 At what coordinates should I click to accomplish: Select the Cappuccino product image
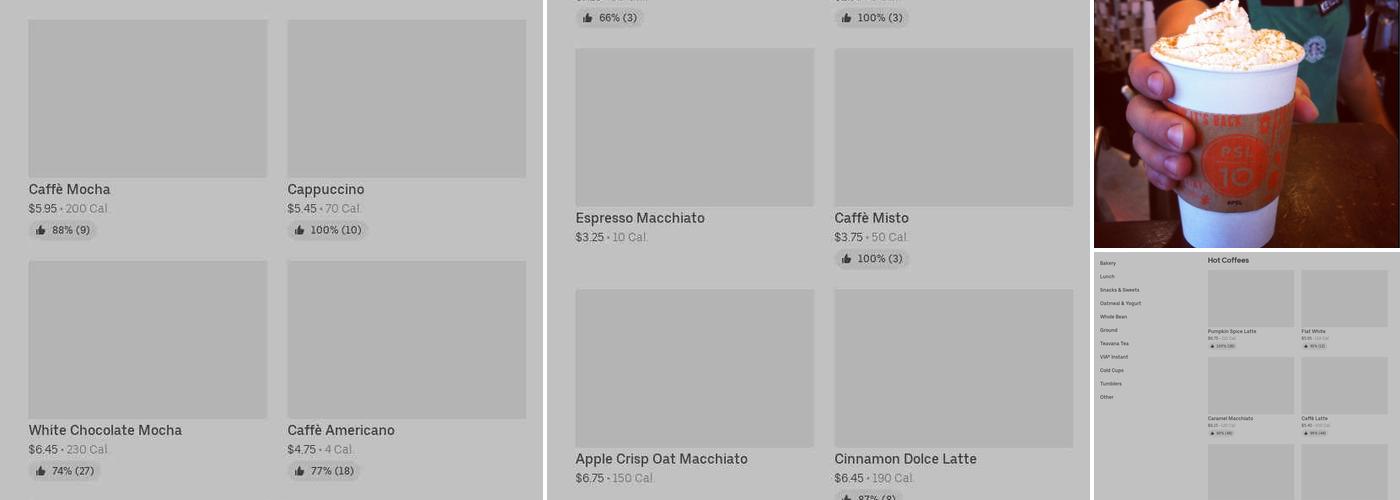[x=406, y=98]
